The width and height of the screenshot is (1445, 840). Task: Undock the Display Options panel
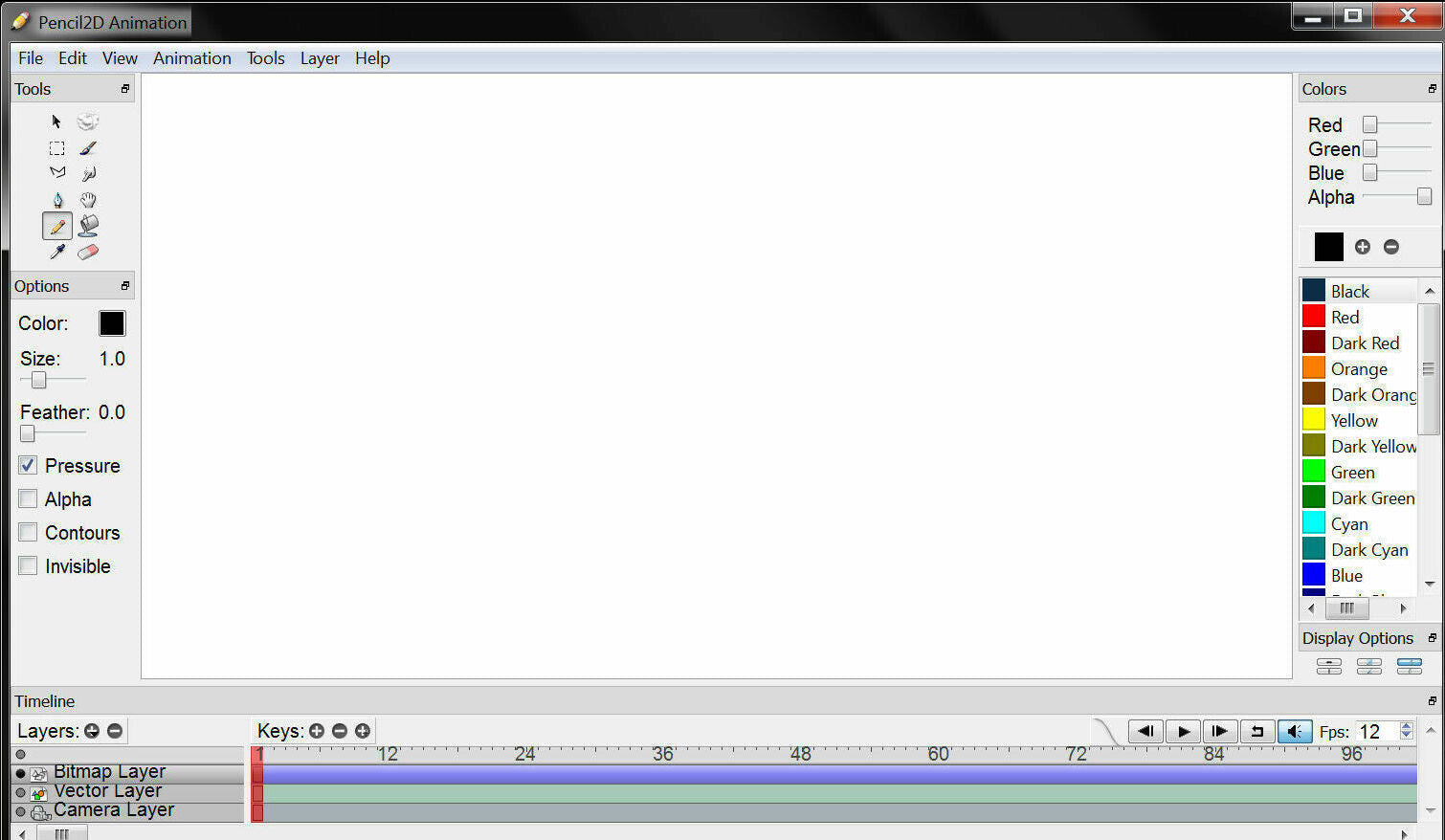point(1433,638)
